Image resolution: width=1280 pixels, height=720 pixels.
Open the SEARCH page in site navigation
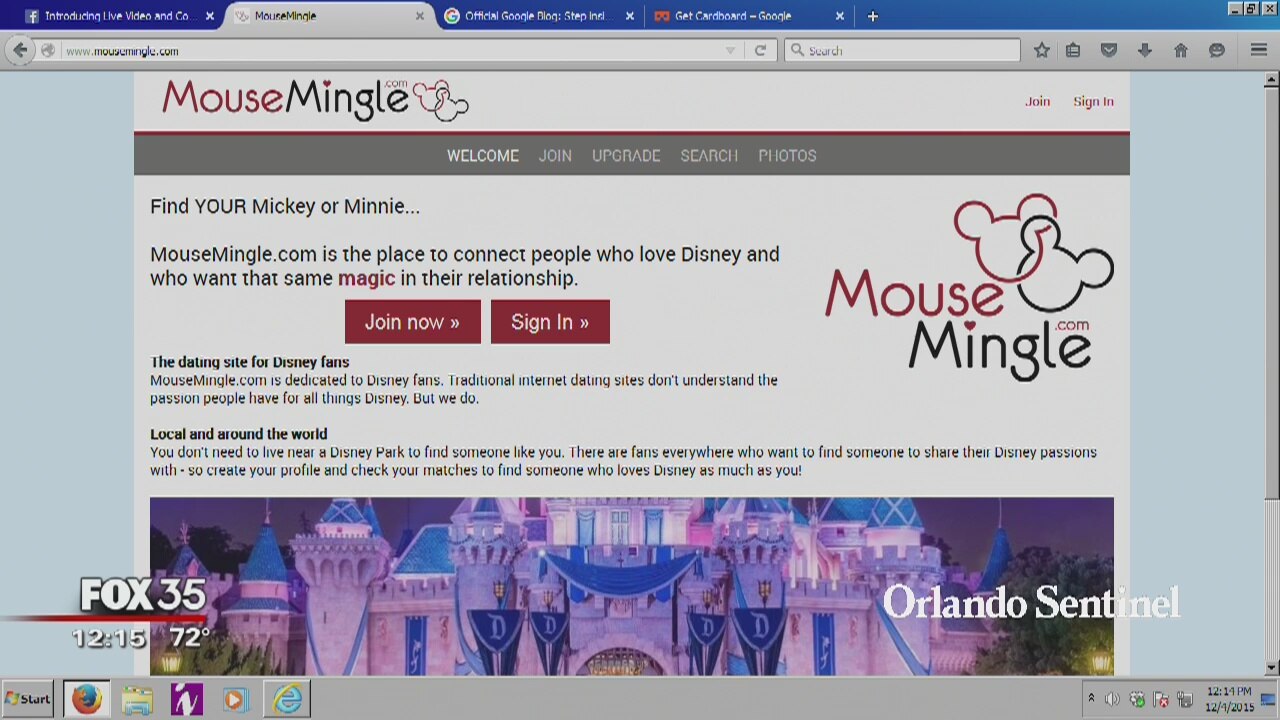click(709, 156)
